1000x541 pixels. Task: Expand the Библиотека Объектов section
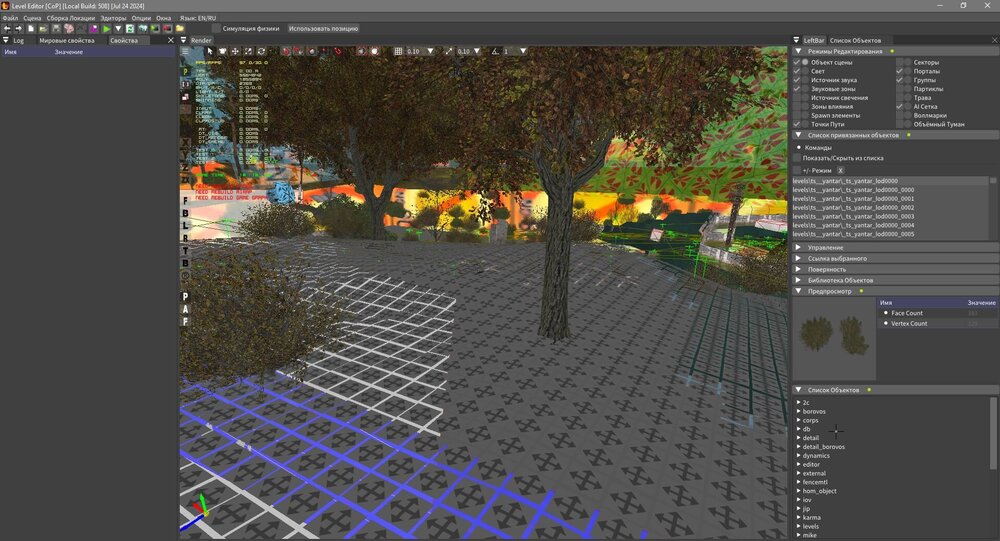798,280
